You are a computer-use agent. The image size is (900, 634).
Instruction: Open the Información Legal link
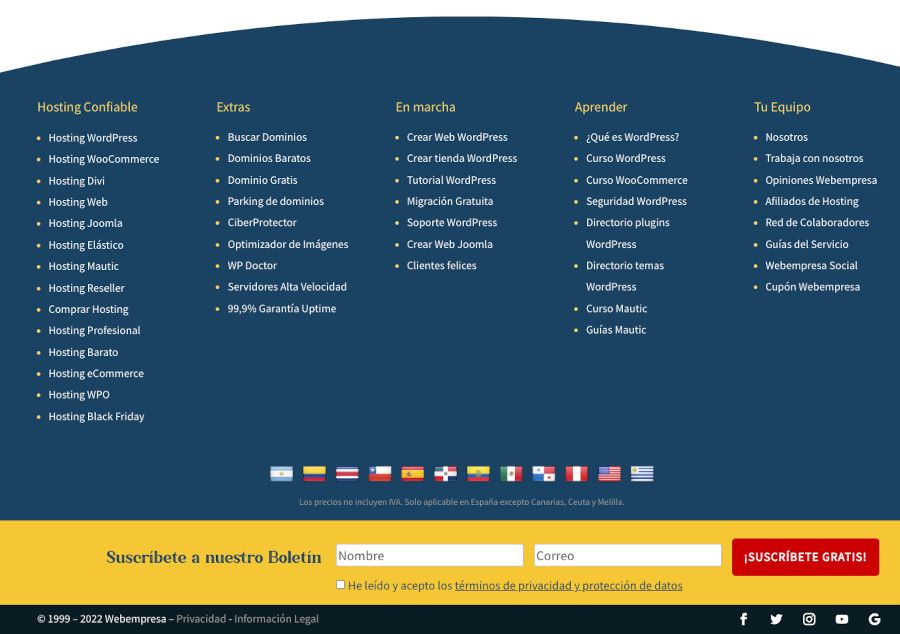276,619
